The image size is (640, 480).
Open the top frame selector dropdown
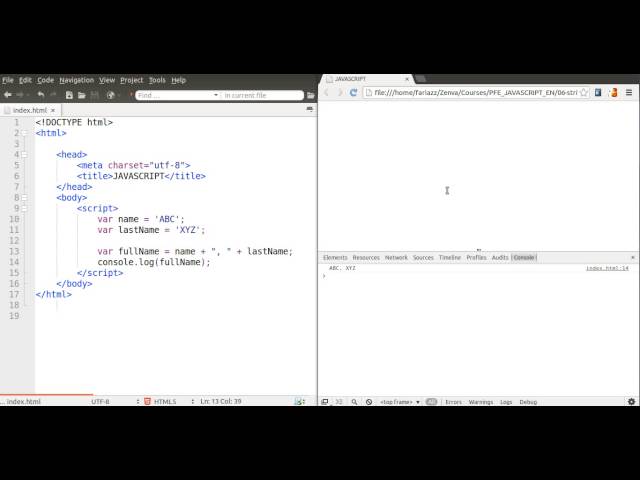[x=400, y=402]
